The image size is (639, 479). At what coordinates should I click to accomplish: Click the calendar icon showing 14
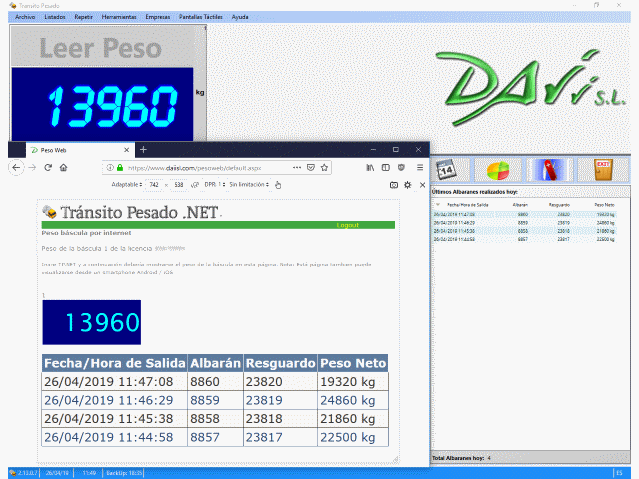click(446, 170)
